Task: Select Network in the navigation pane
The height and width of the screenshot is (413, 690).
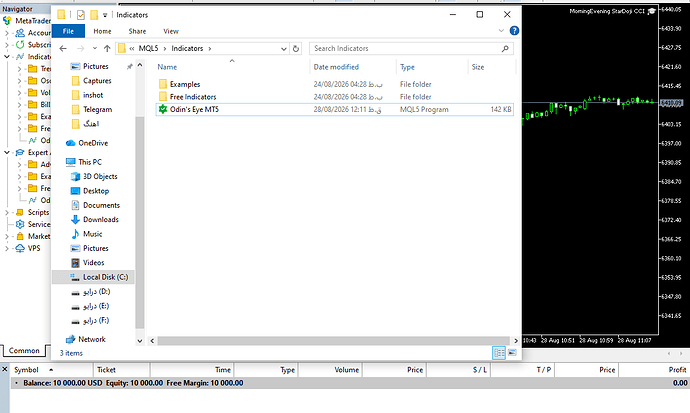Action: pyautogui.click(x=92, y=339)
